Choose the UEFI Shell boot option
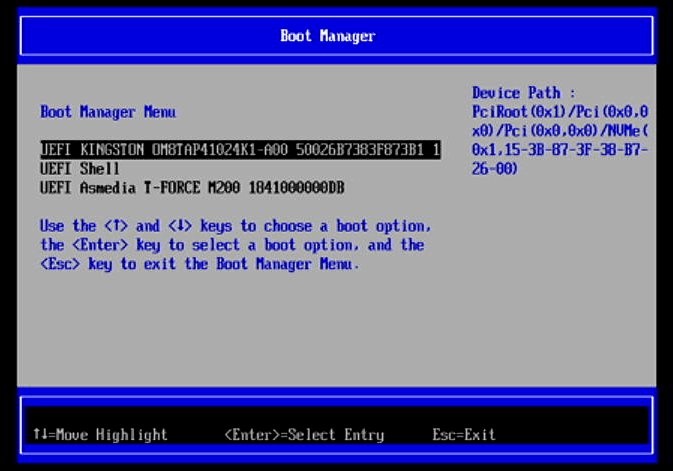The height and width of the screenshot is (471, 673). pos(80,169)
